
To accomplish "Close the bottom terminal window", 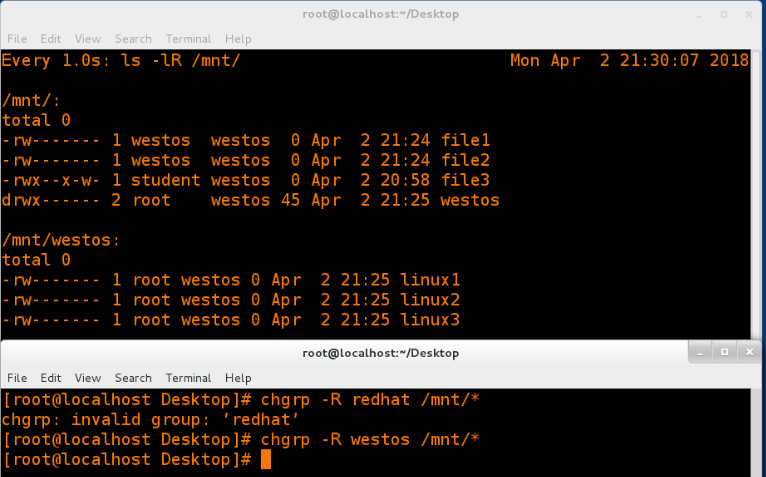I will click(749, 352).
